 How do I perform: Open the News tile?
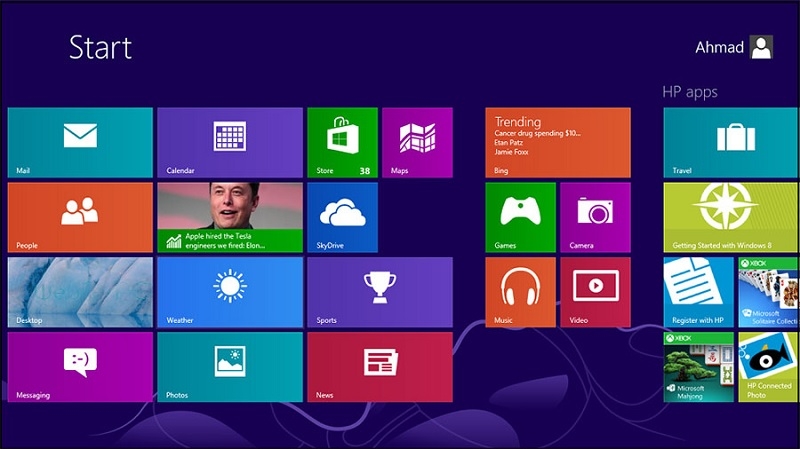(380, 367)
